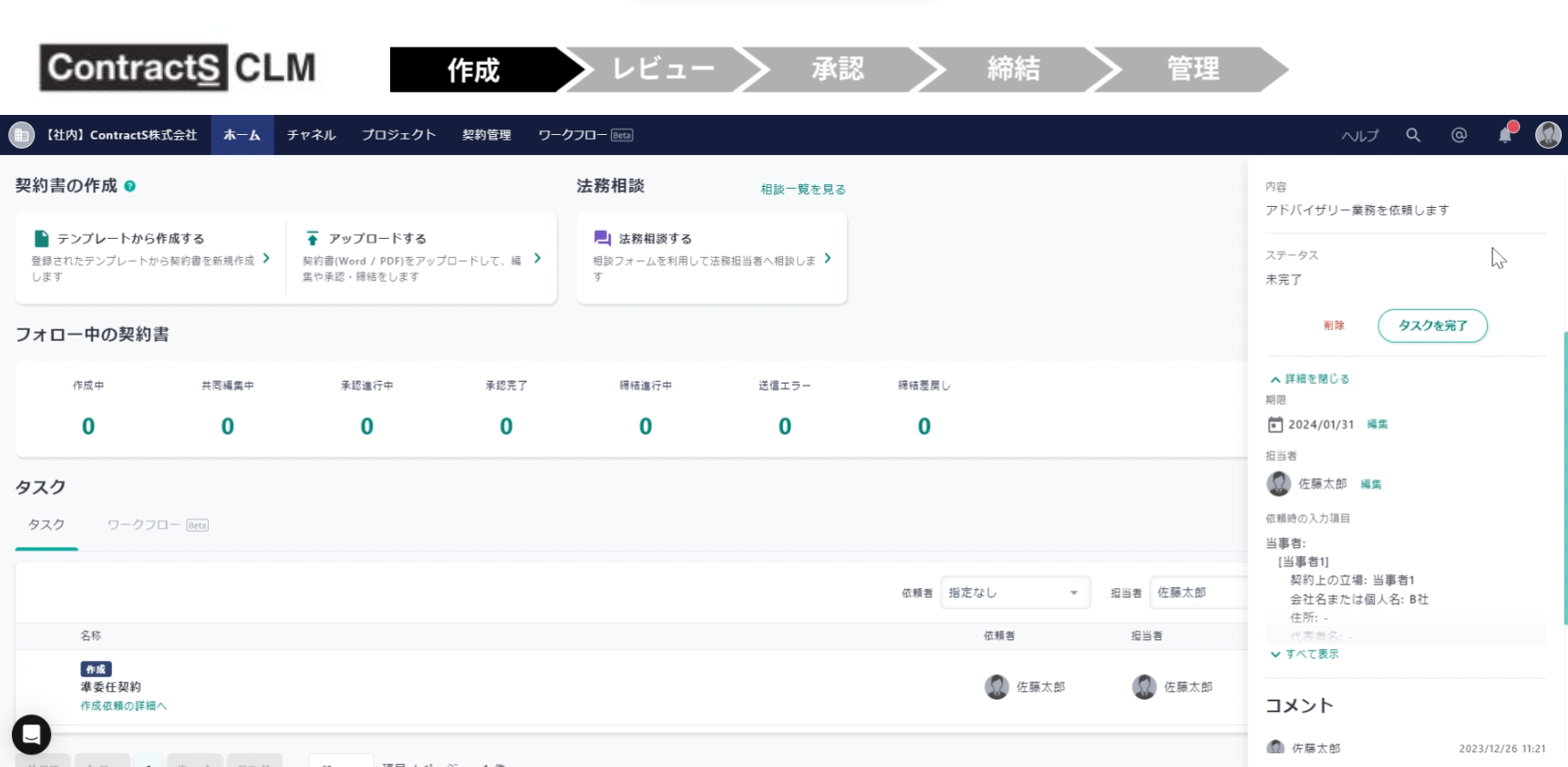Image resolution: width=1568 pixels, height=767 pixels.
Task: Click the 承認進行中 count
Action: click(x=367, y=426)
